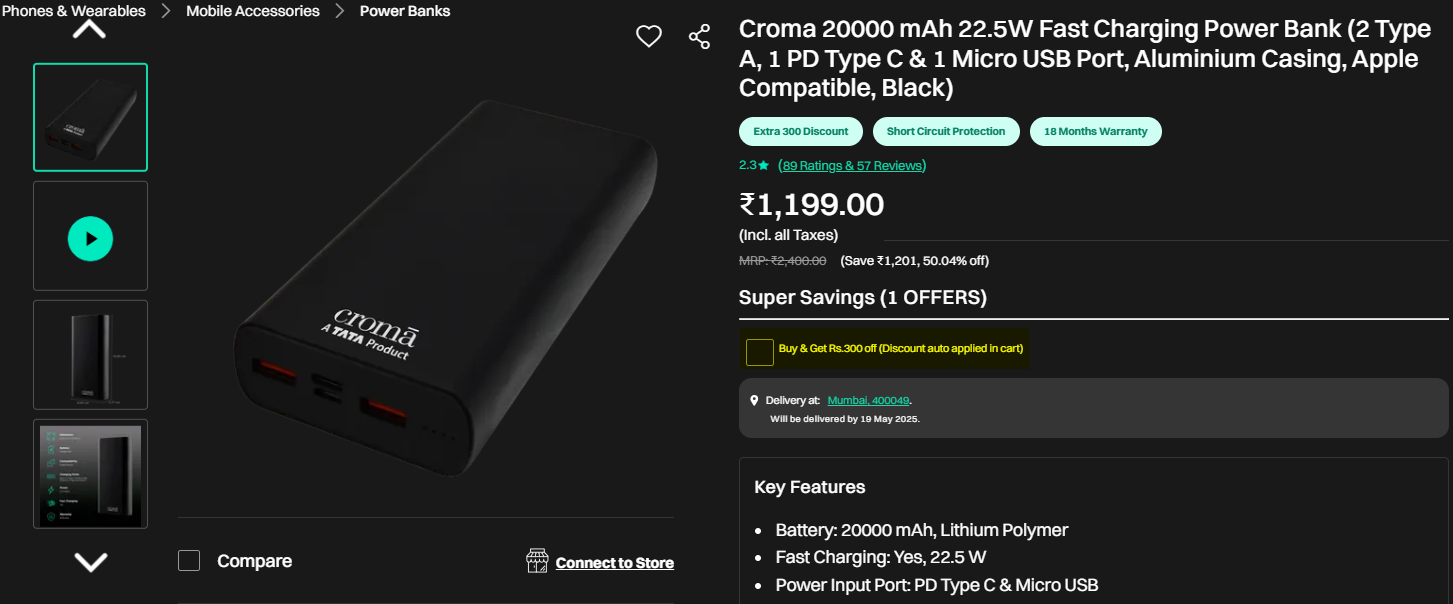Screen dimensions: 1453x604
Task: Click Connect to Store link
Action: click(x=614, y=563)
